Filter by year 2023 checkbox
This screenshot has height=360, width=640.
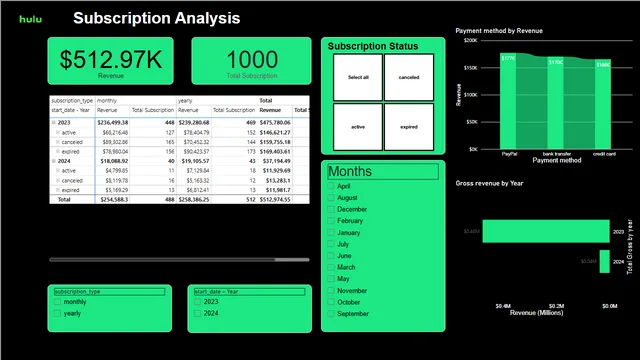[198, 302]
